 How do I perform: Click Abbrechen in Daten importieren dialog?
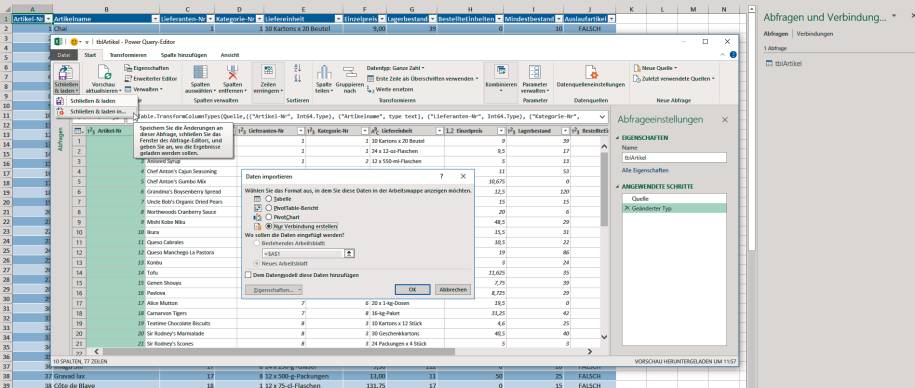[x=453, y=289]
